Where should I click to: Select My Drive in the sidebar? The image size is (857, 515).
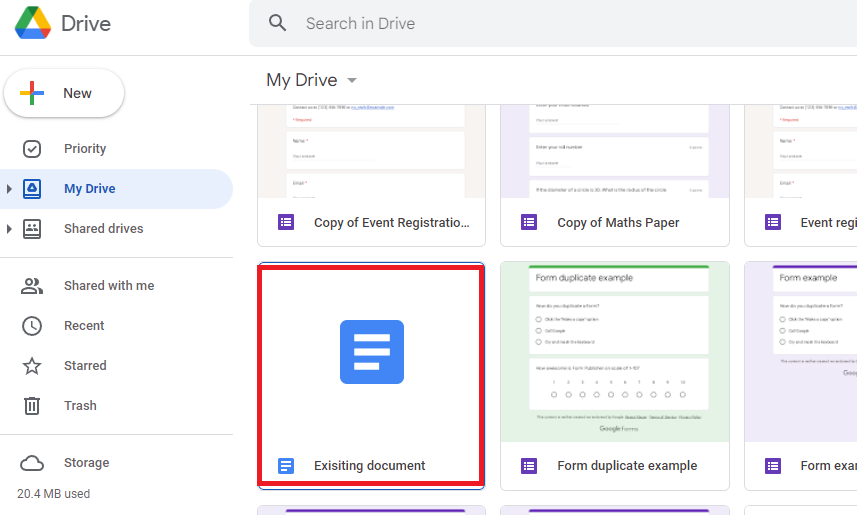[x=116, y=189]
